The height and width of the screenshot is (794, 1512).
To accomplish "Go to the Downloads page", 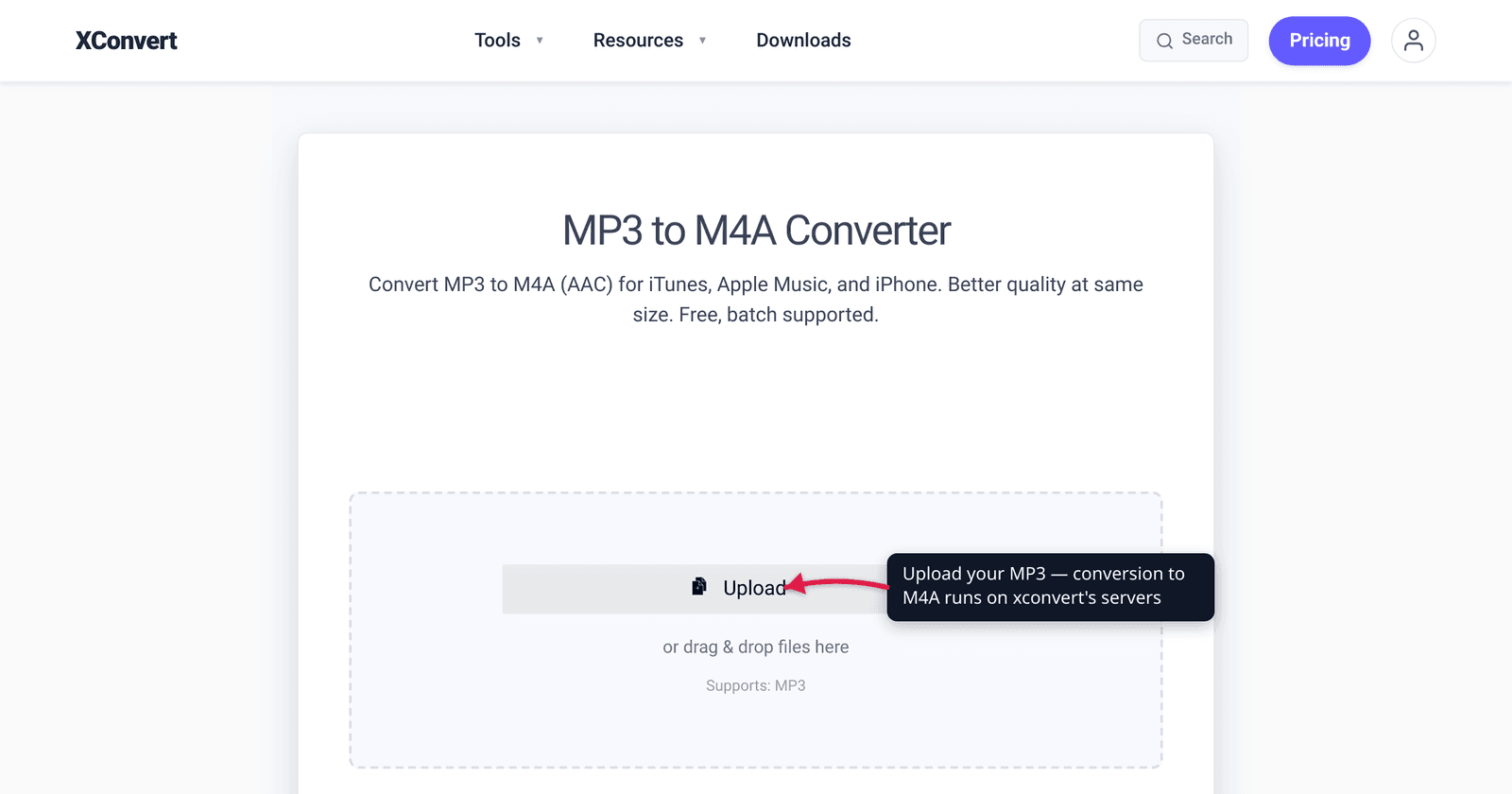I will coord(803,41).
